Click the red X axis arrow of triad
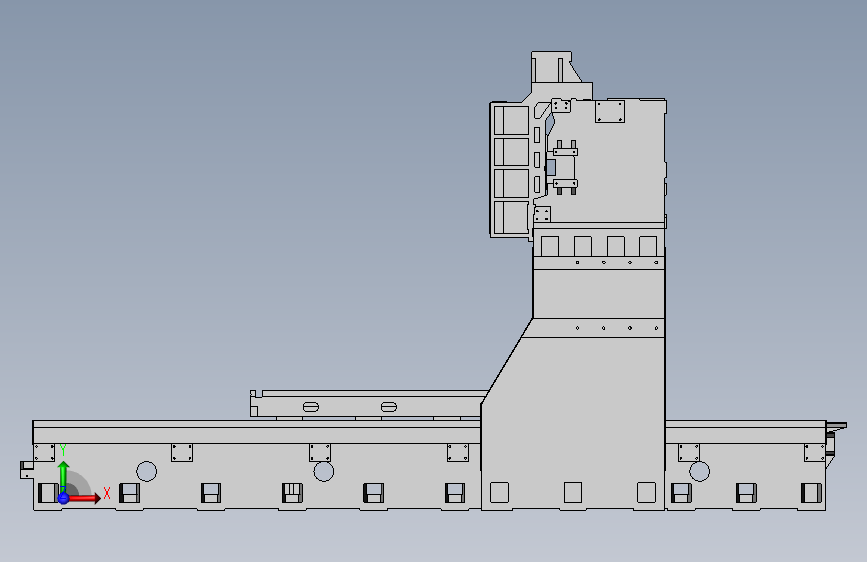This screenshot has width=867, height=562. click(84, 498)
